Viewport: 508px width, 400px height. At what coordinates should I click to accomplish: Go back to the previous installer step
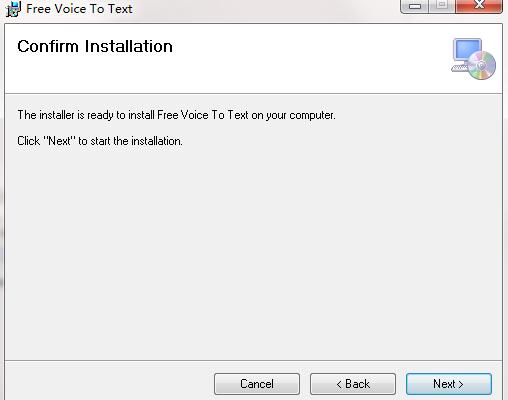coord(353,384)
